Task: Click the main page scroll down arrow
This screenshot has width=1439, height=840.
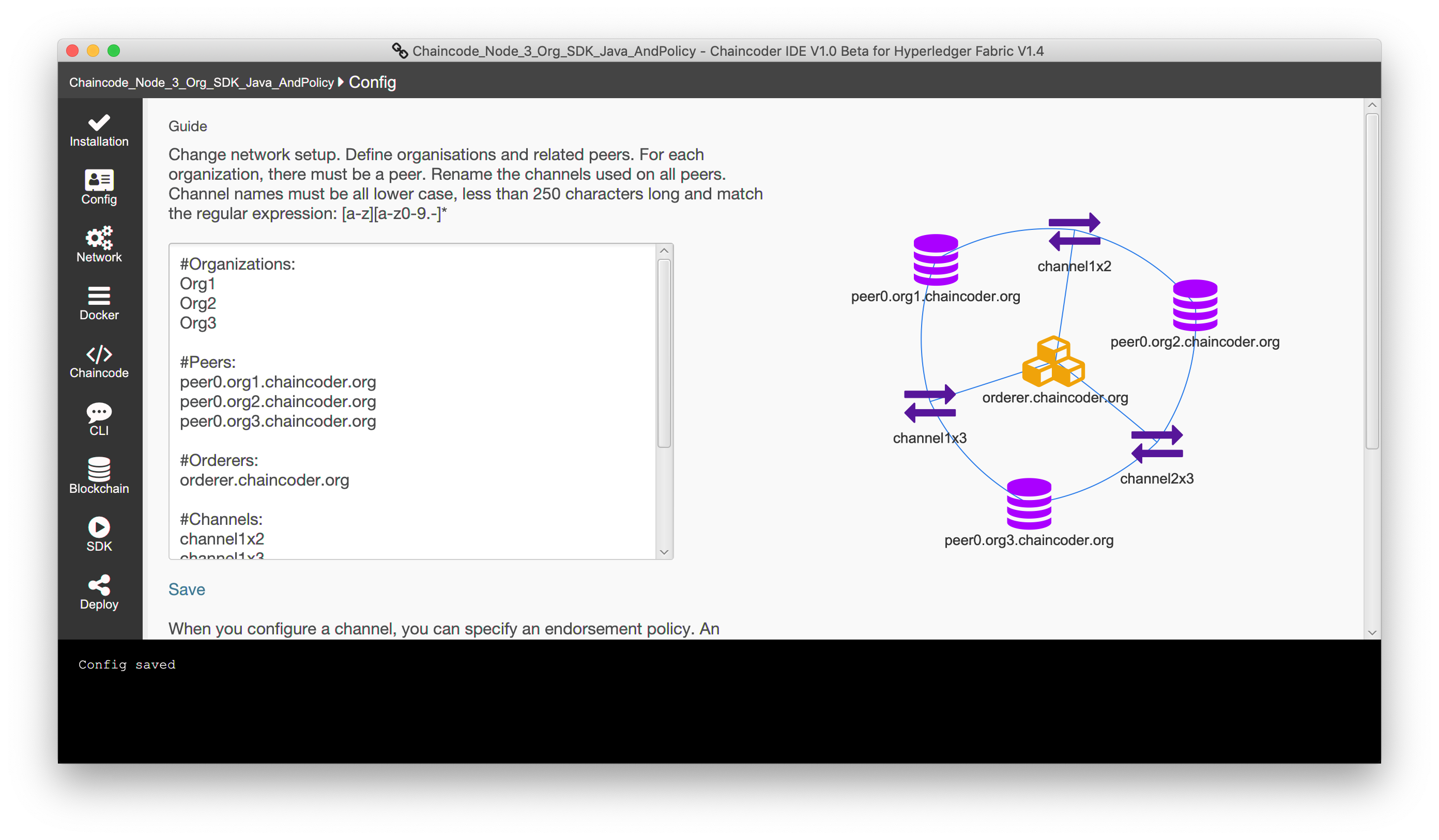Action: [x=1372, y=632]
